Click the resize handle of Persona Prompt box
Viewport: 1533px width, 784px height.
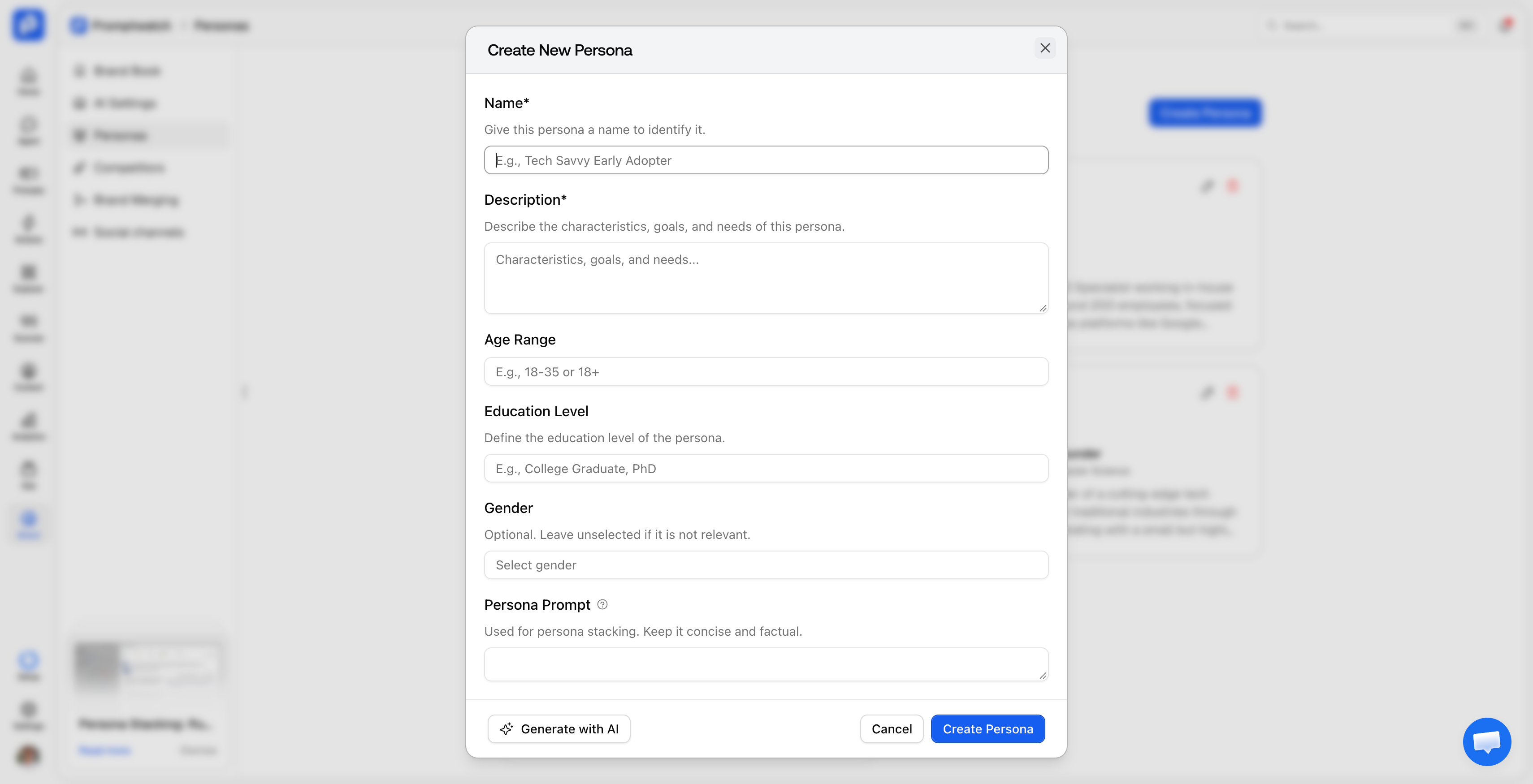(x=1043, y=675)
